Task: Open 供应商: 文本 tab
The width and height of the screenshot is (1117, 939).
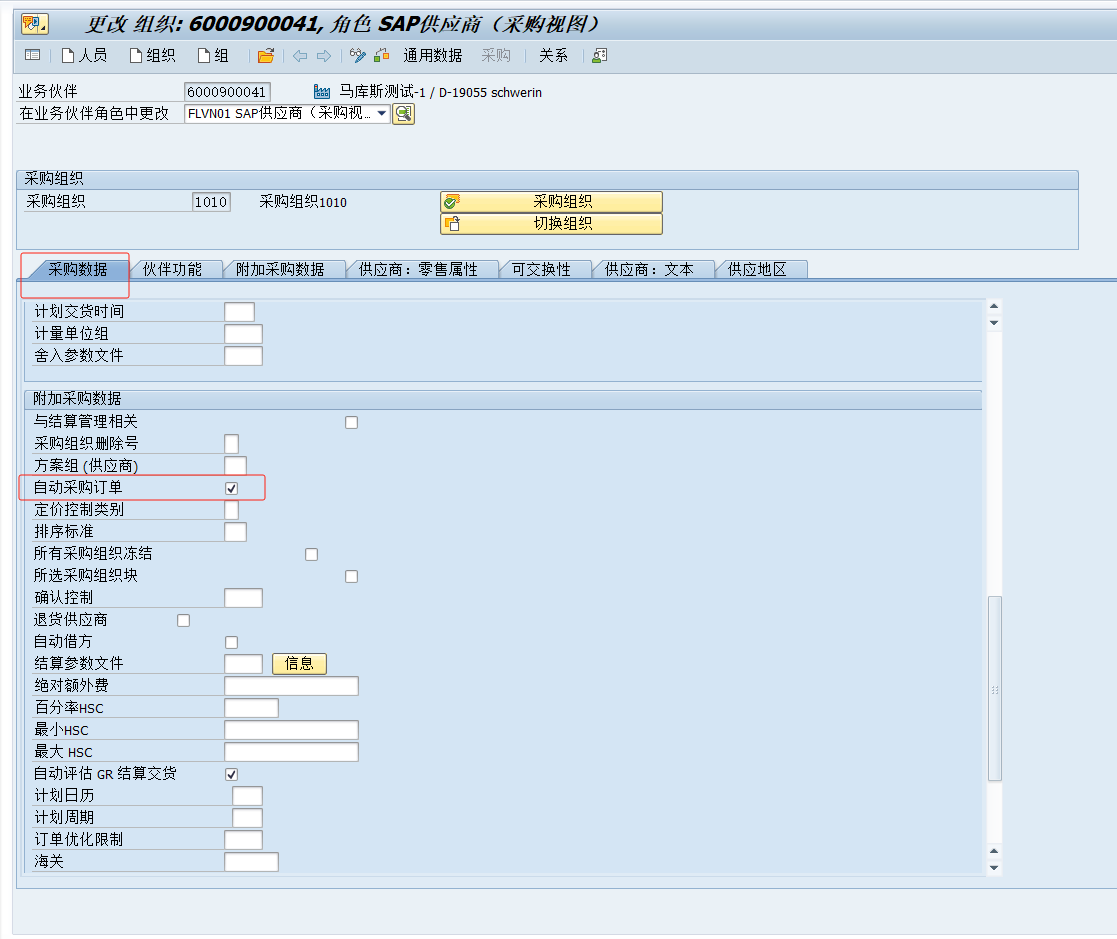Action: tap(649, 269)
